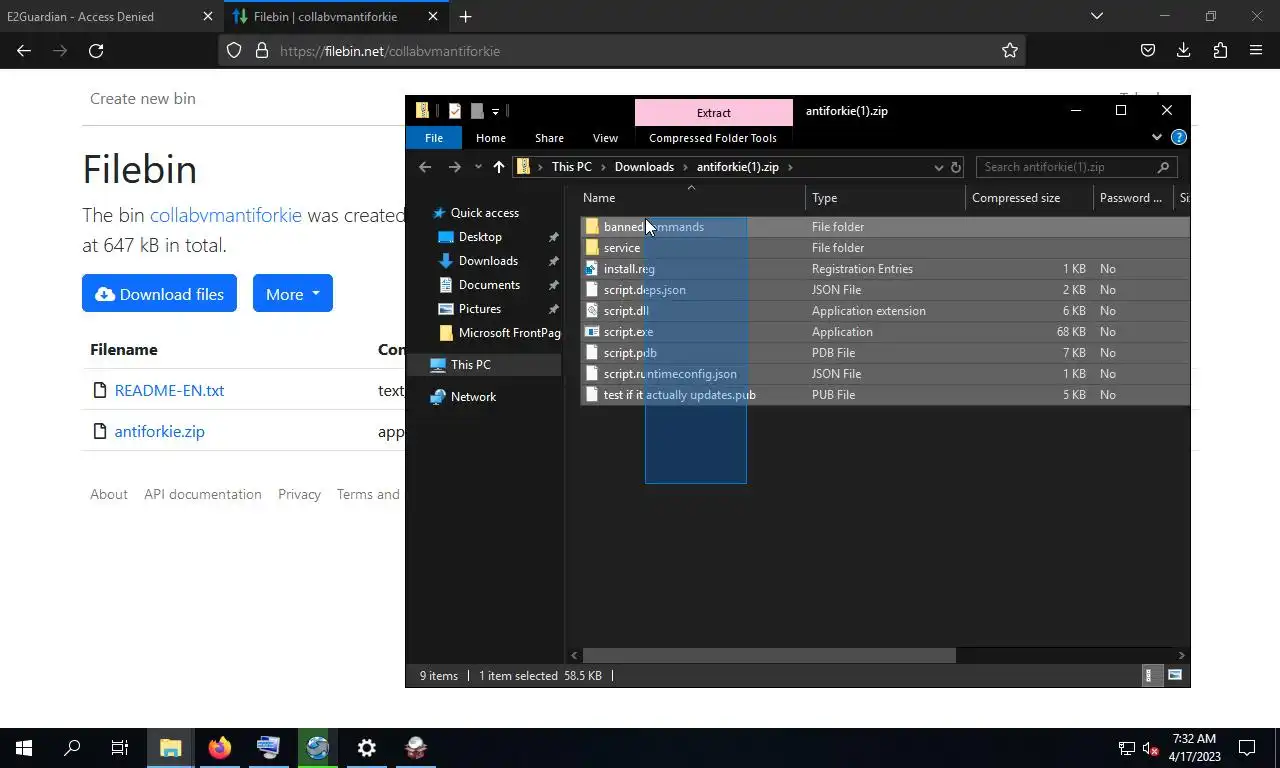Open Compressed Folder Tools tab
This screenshot has height=768, width=1280.
tap(713, 138)
